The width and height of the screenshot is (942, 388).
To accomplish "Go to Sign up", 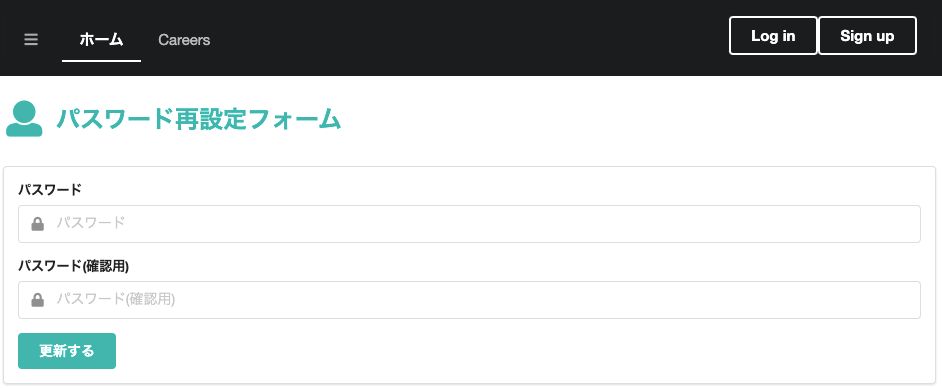I will coord(868,35).
